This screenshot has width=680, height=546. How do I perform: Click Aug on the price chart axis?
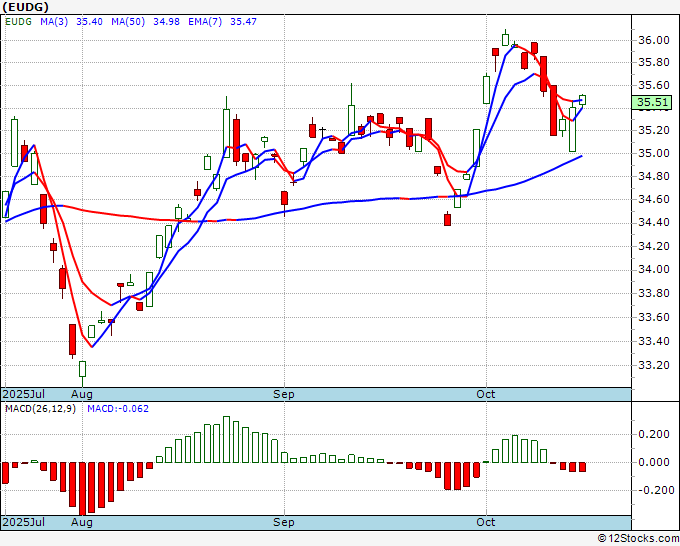(82, 394)
